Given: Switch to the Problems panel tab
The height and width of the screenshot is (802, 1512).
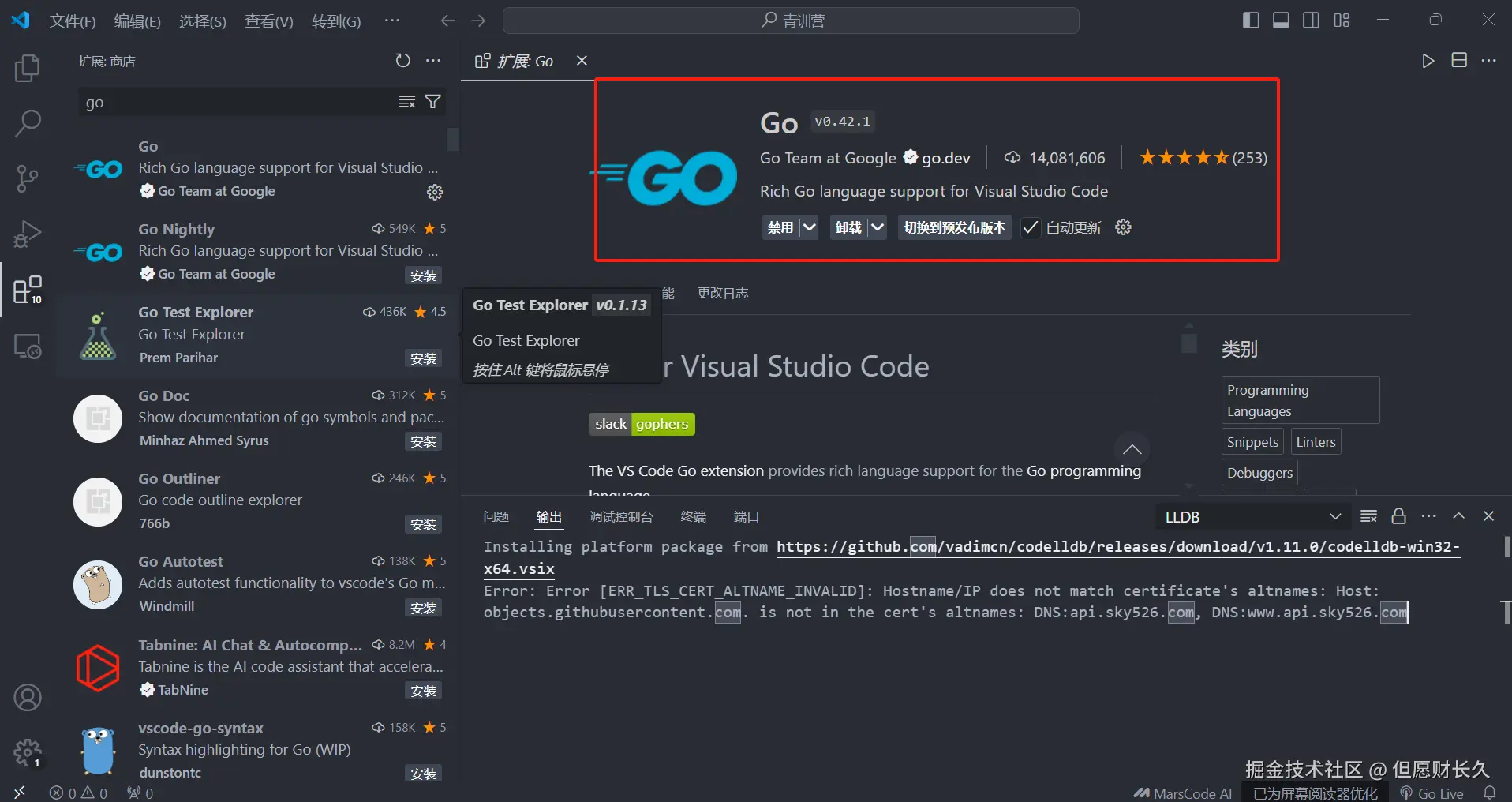Looking at the screenshot, I should point(496,516).
